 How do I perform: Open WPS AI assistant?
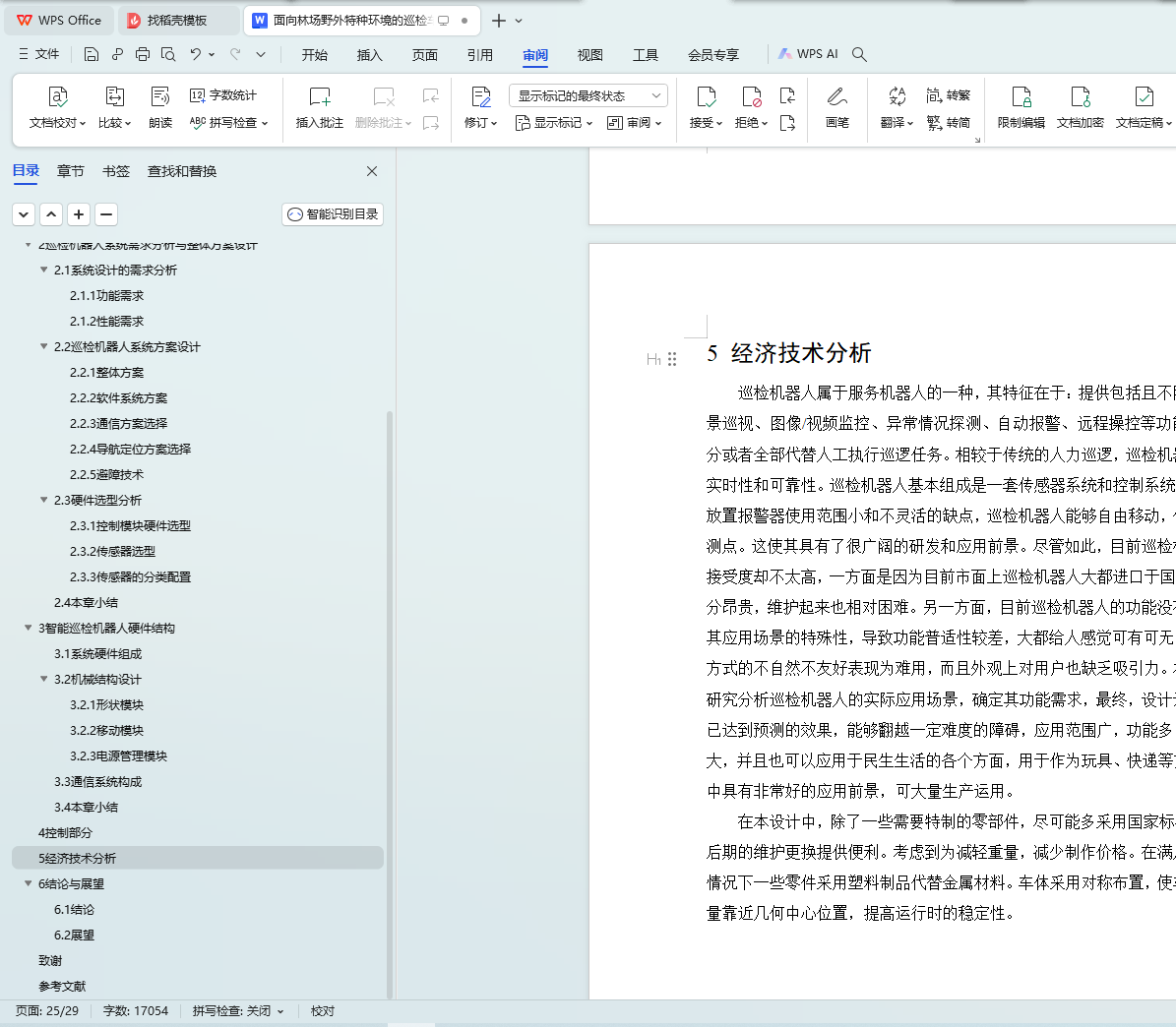coord(809,54)
